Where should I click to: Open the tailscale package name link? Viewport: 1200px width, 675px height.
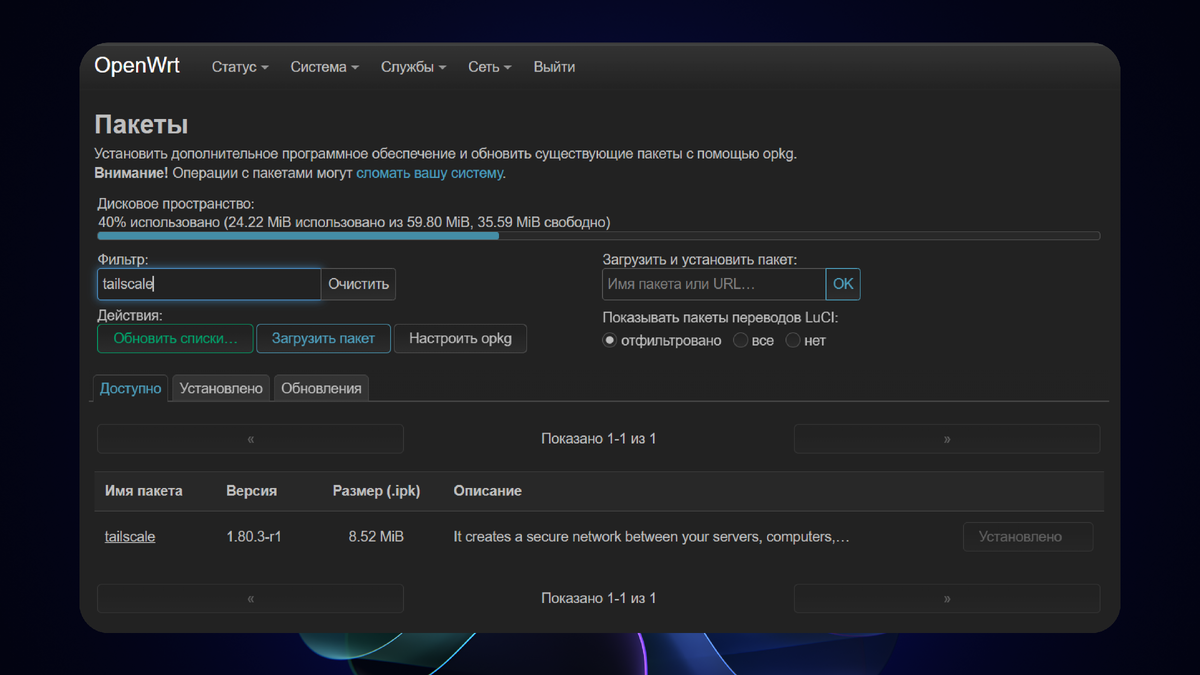tap(130, 537)
